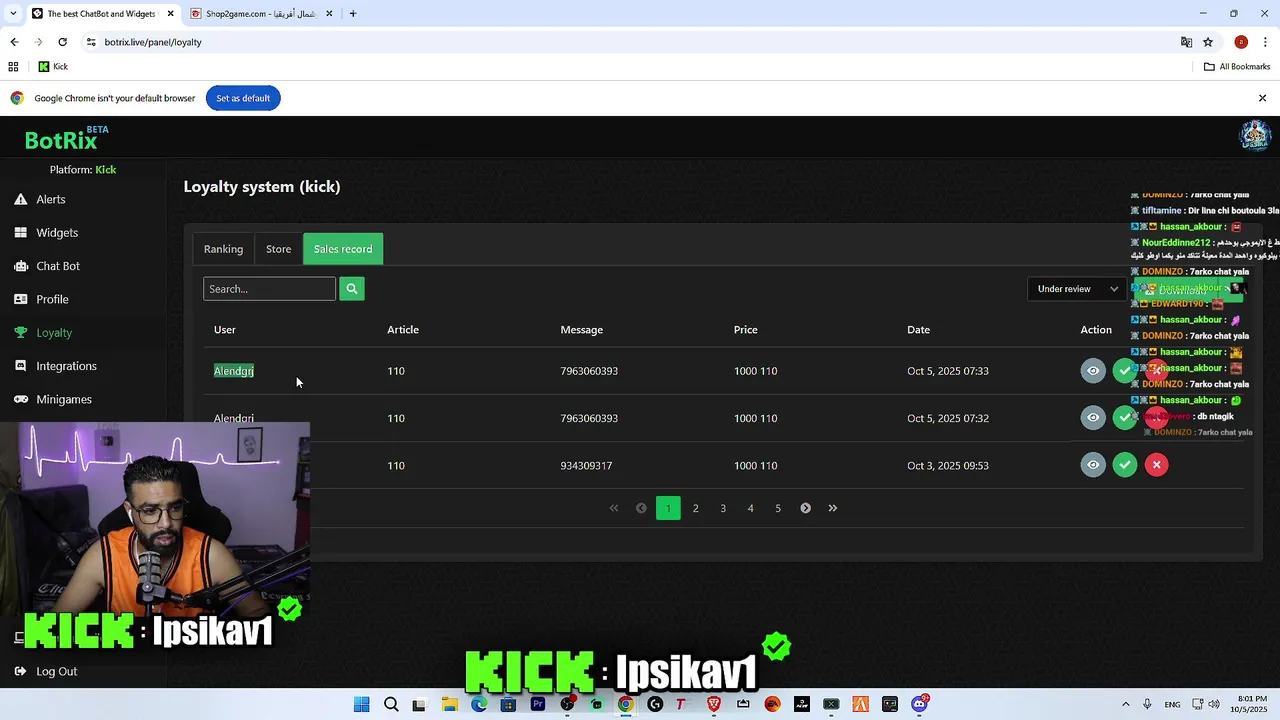Jump to first page double arrow

(614, 508)
